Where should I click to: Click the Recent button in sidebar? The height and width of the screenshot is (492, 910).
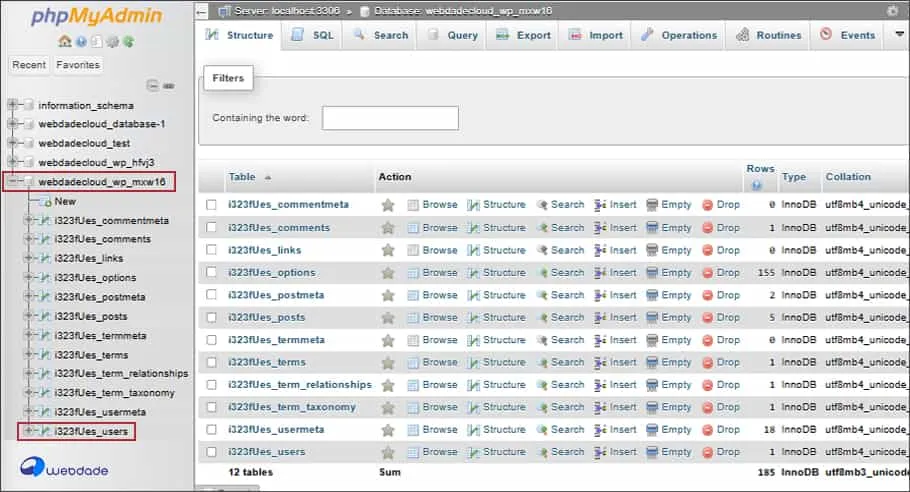[29, 65]
